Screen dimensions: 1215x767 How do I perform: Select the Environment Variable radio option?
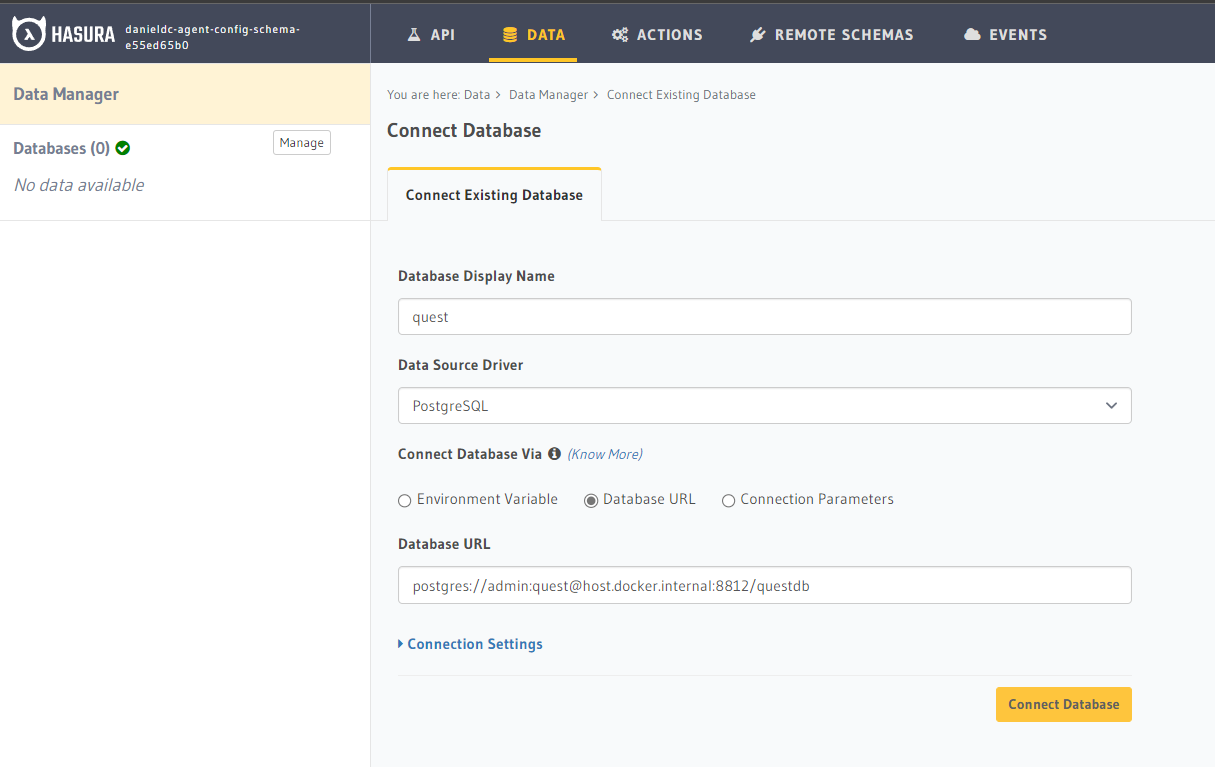pos(404,500)
